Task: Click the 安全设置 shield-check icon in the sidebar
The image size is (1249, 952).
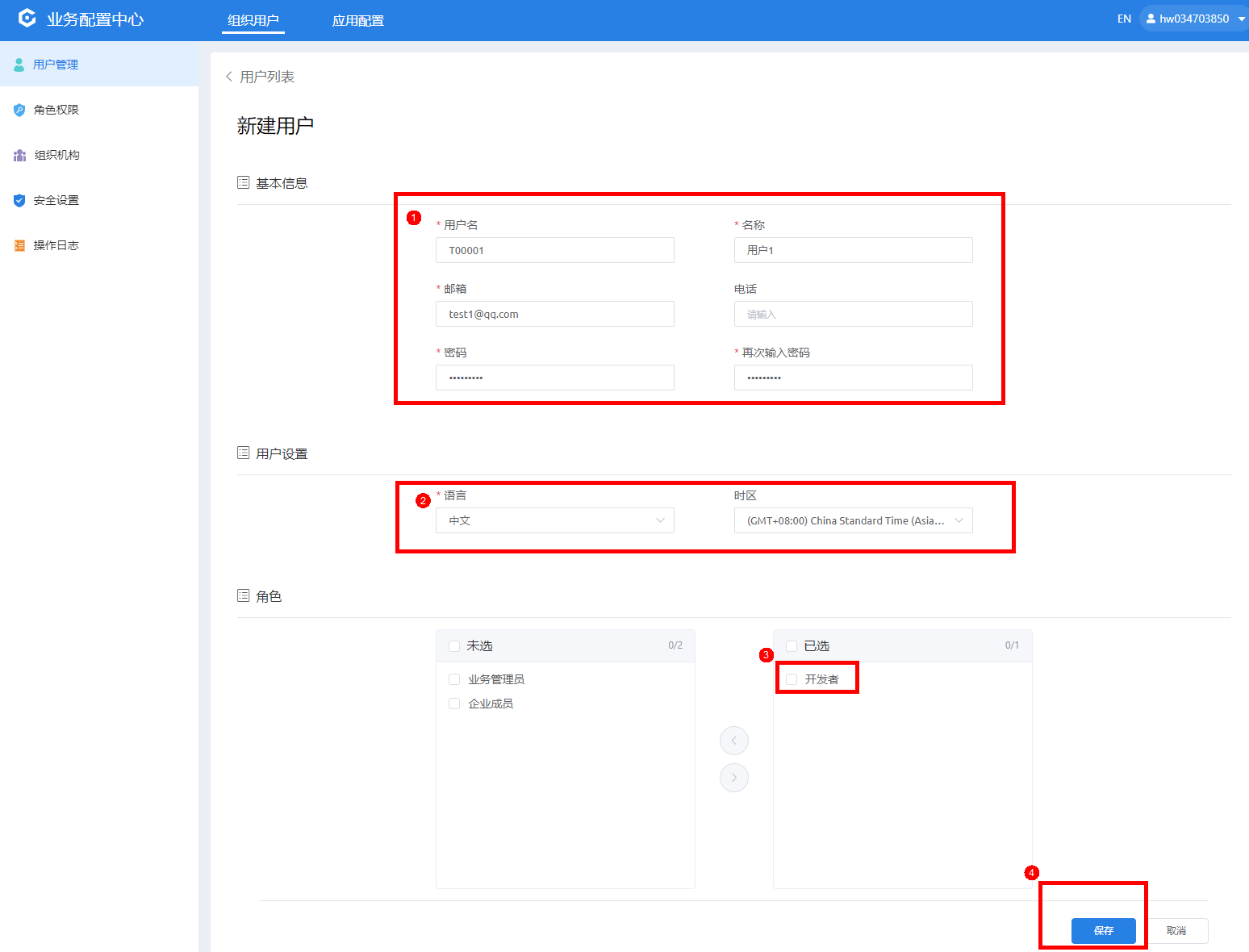Action: coord(19,200)
